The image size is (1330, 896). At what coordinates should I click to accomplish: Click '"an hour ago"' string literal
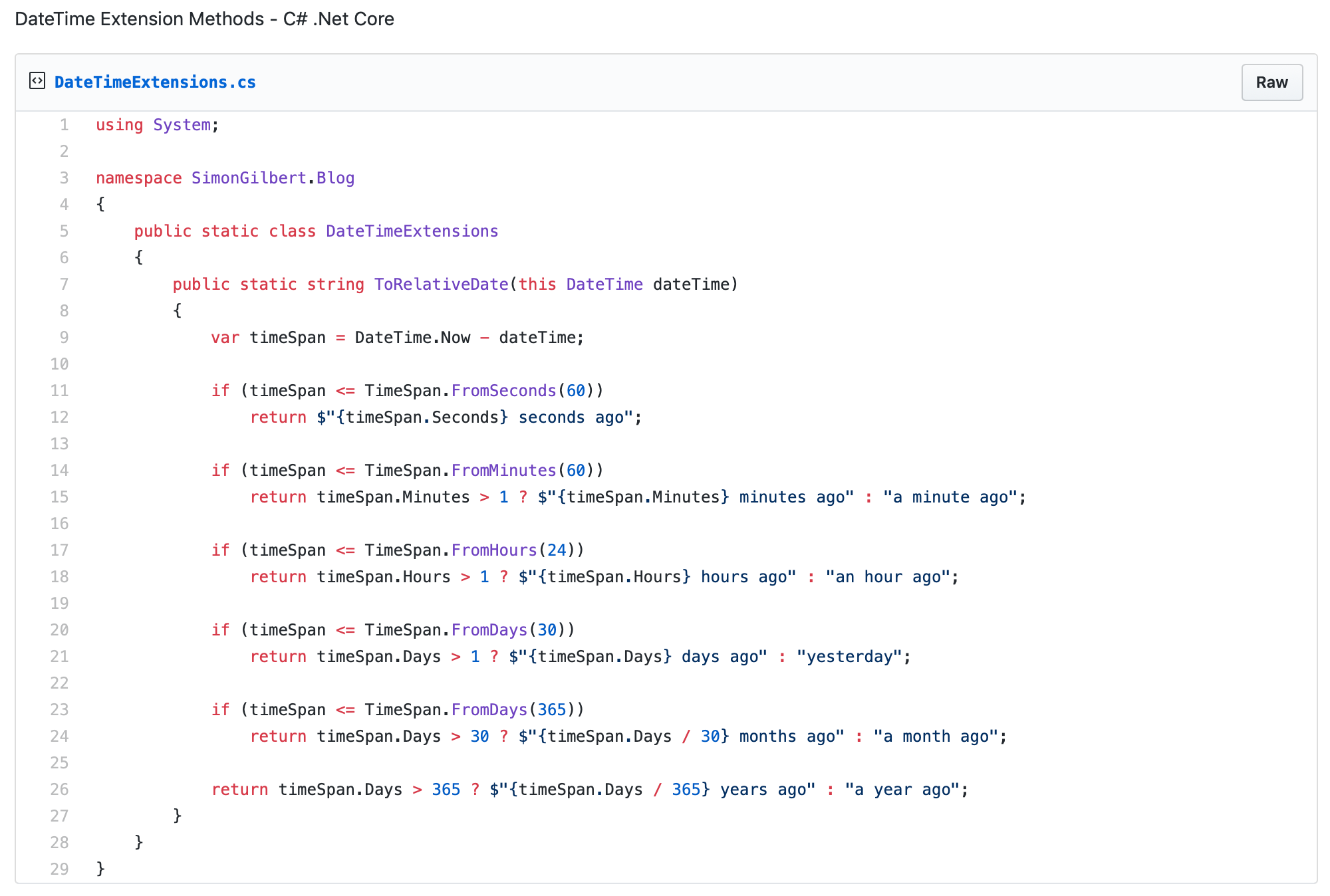[x=888, y=577]
